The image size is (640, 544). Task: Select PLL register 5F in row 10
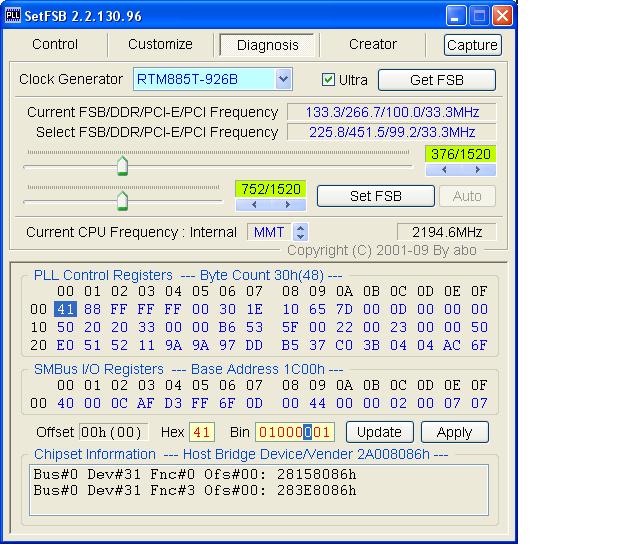point(290,327)
